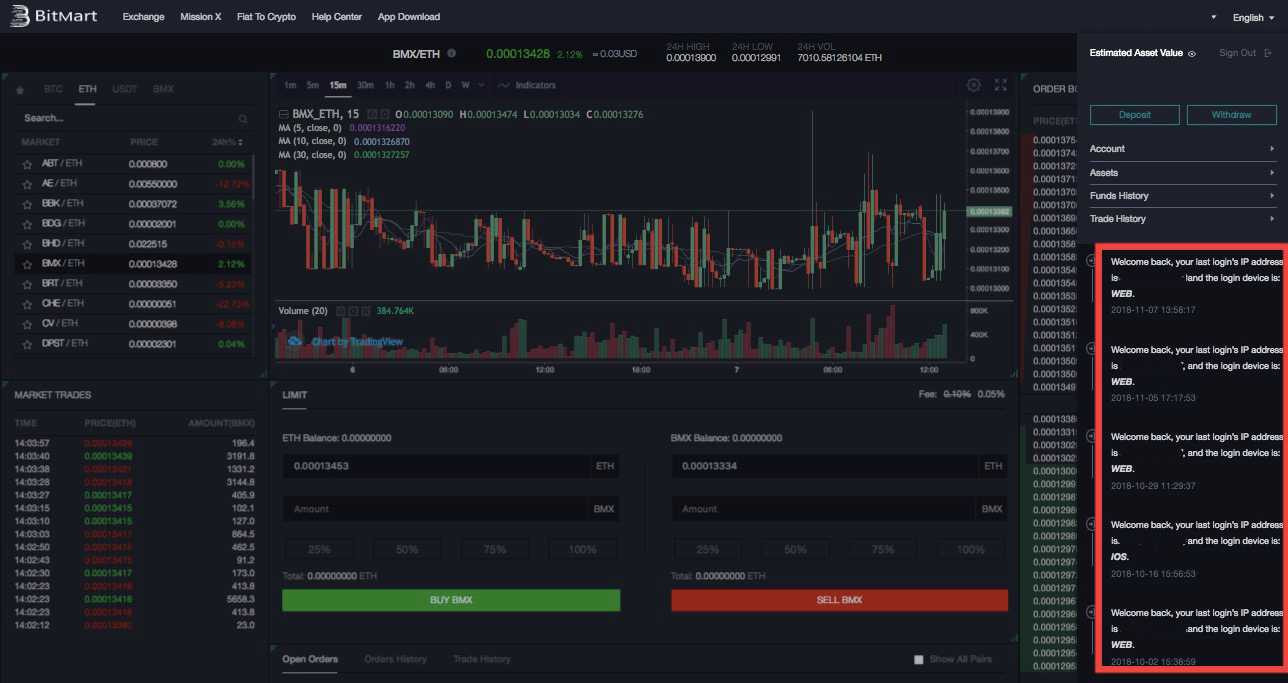Favorite the BHD / ETH pair star
Image resolution: width=1288 pixels, height=683 pixels.
point(27,244)
